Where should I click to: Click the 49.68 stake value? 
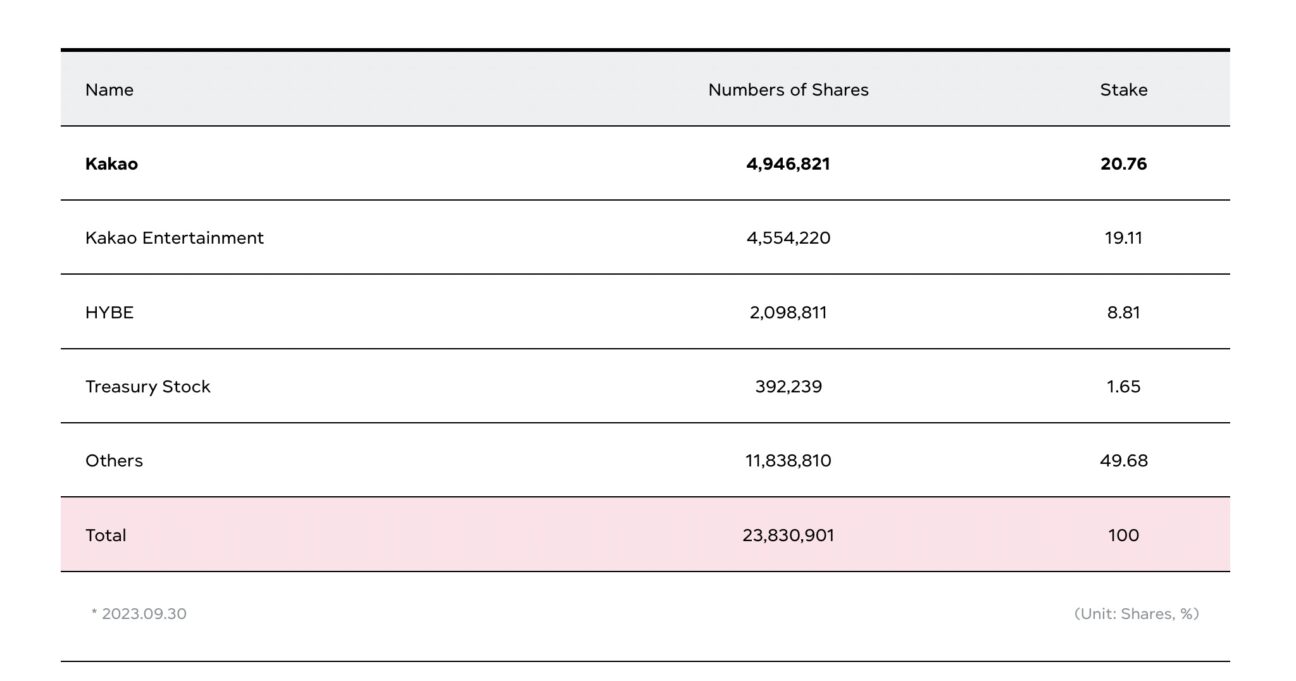[x=1123, y=461]
